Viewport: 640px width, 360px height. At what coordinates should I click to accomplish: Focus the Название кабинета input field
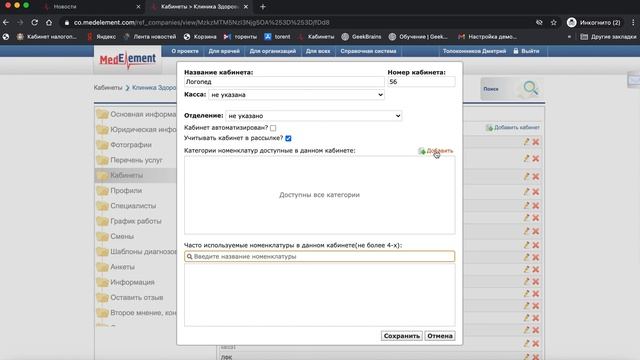click(x=284, y=82)
